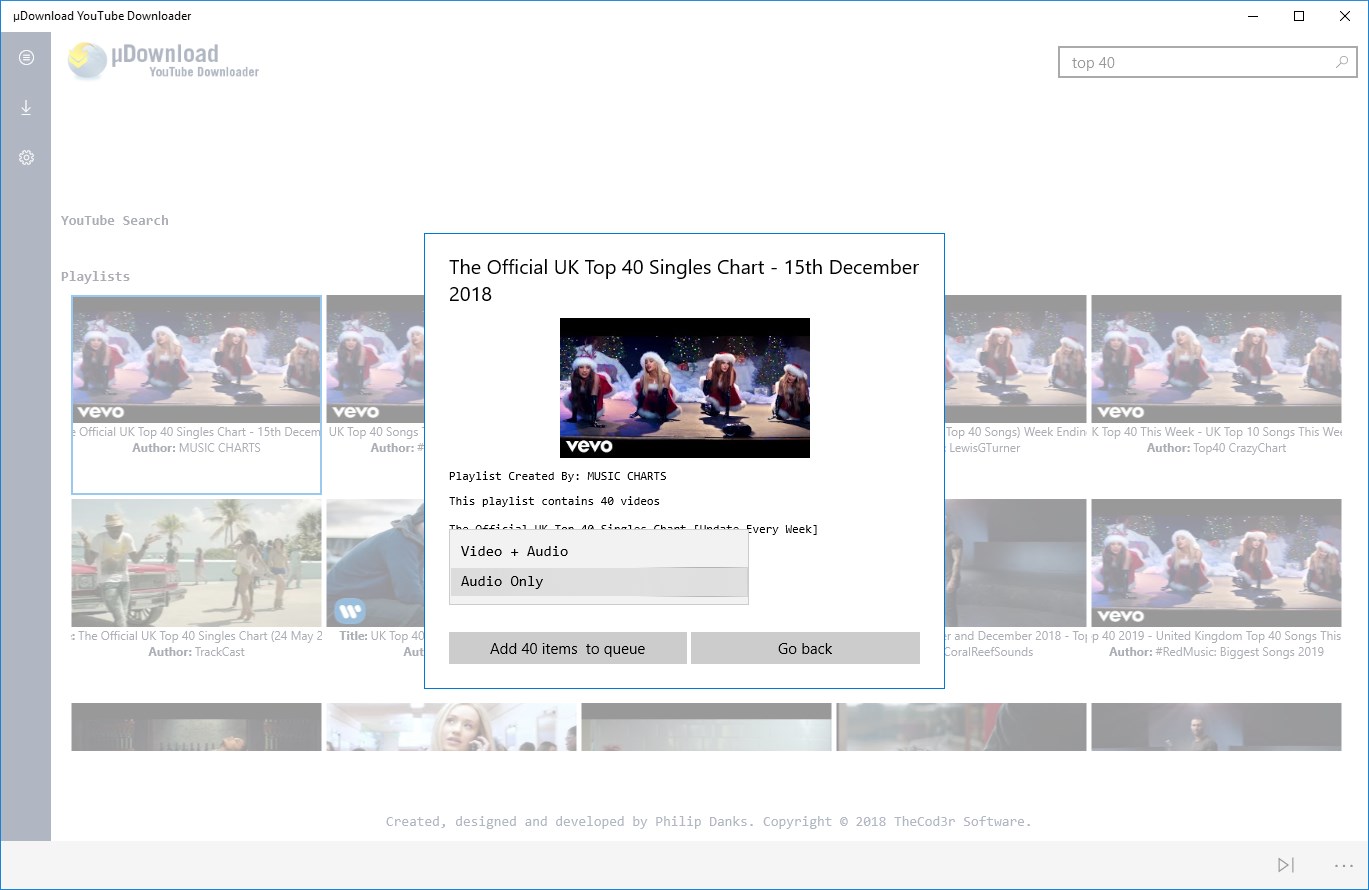This screenshot has height=890, width=1369.
Task: Click 'This playlist contains 40 videos' text
Action: 554,501
